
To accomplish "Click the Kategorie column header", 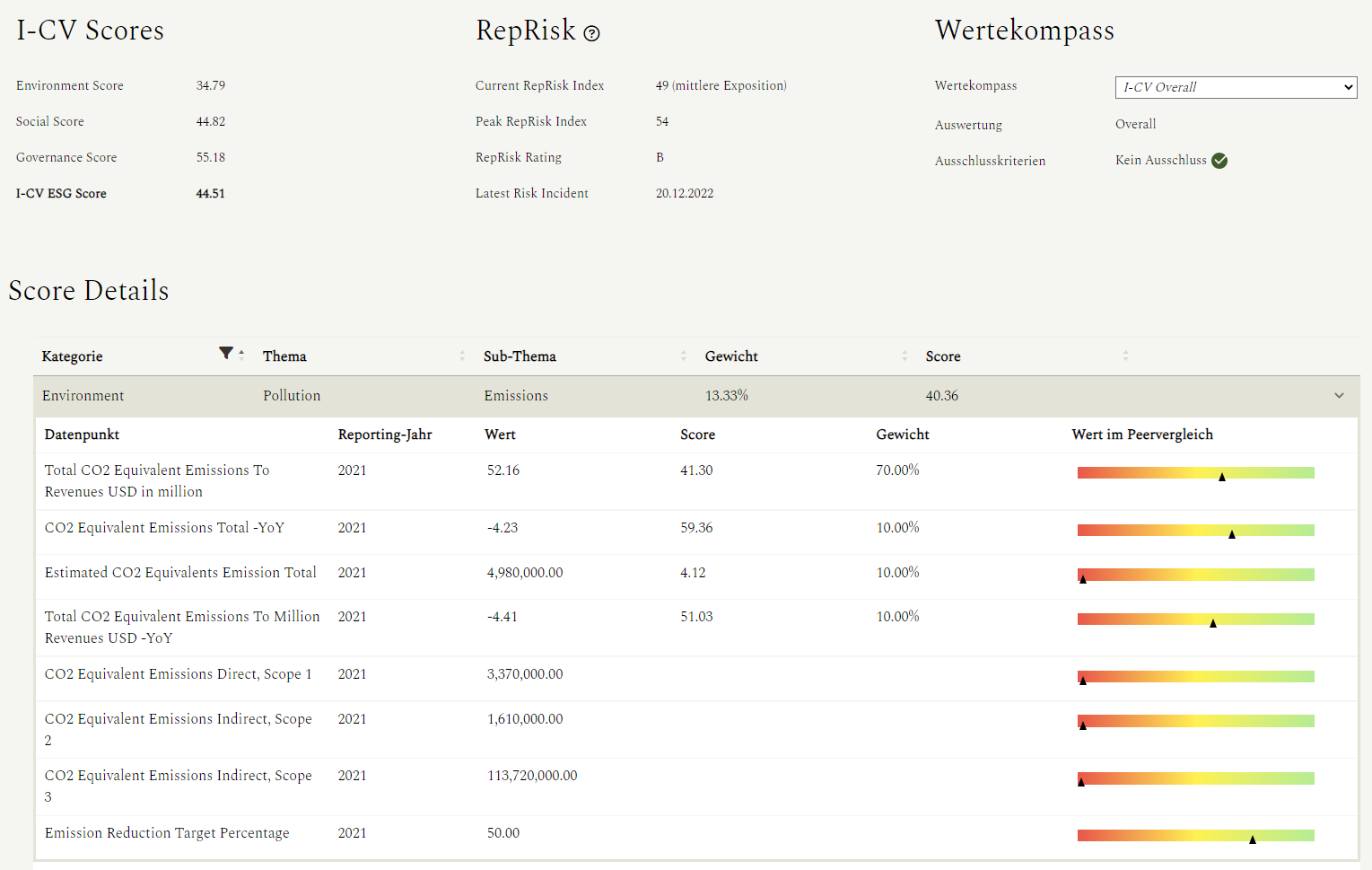I will point(73,356).
